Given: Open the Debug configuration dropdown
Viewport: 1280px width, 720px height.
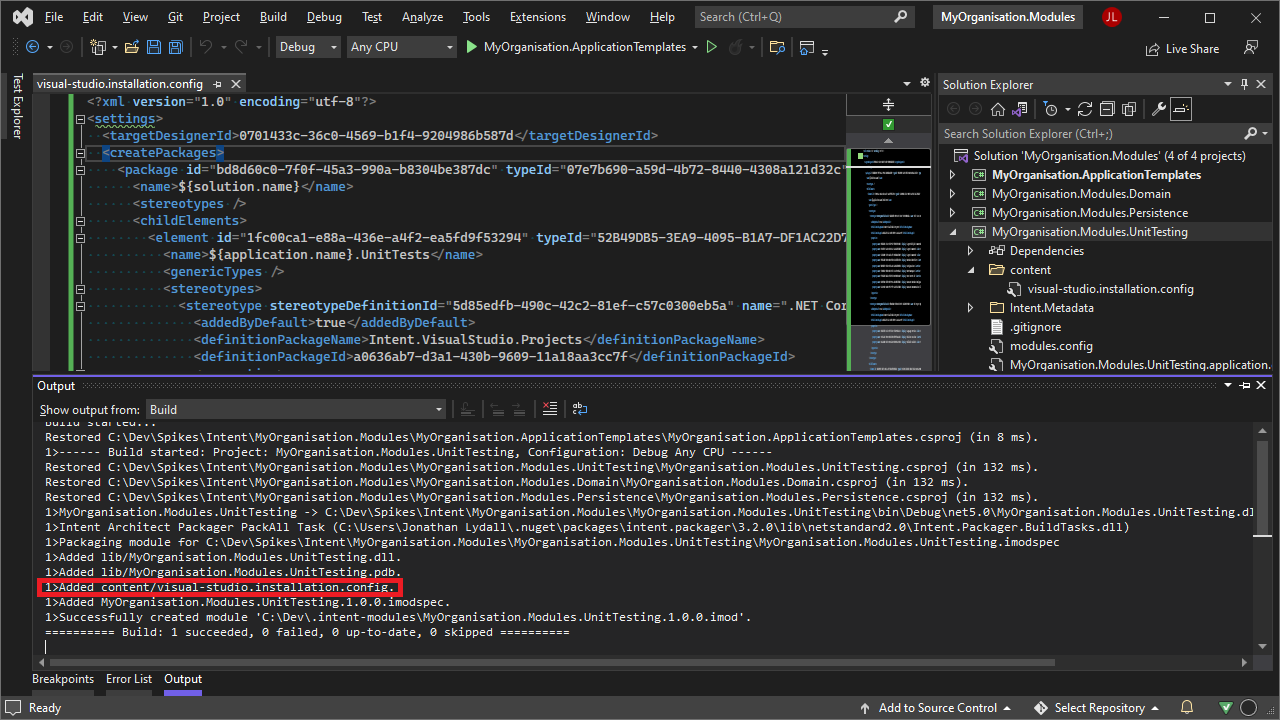Looking at the screenshot, I should pos(308,47).
